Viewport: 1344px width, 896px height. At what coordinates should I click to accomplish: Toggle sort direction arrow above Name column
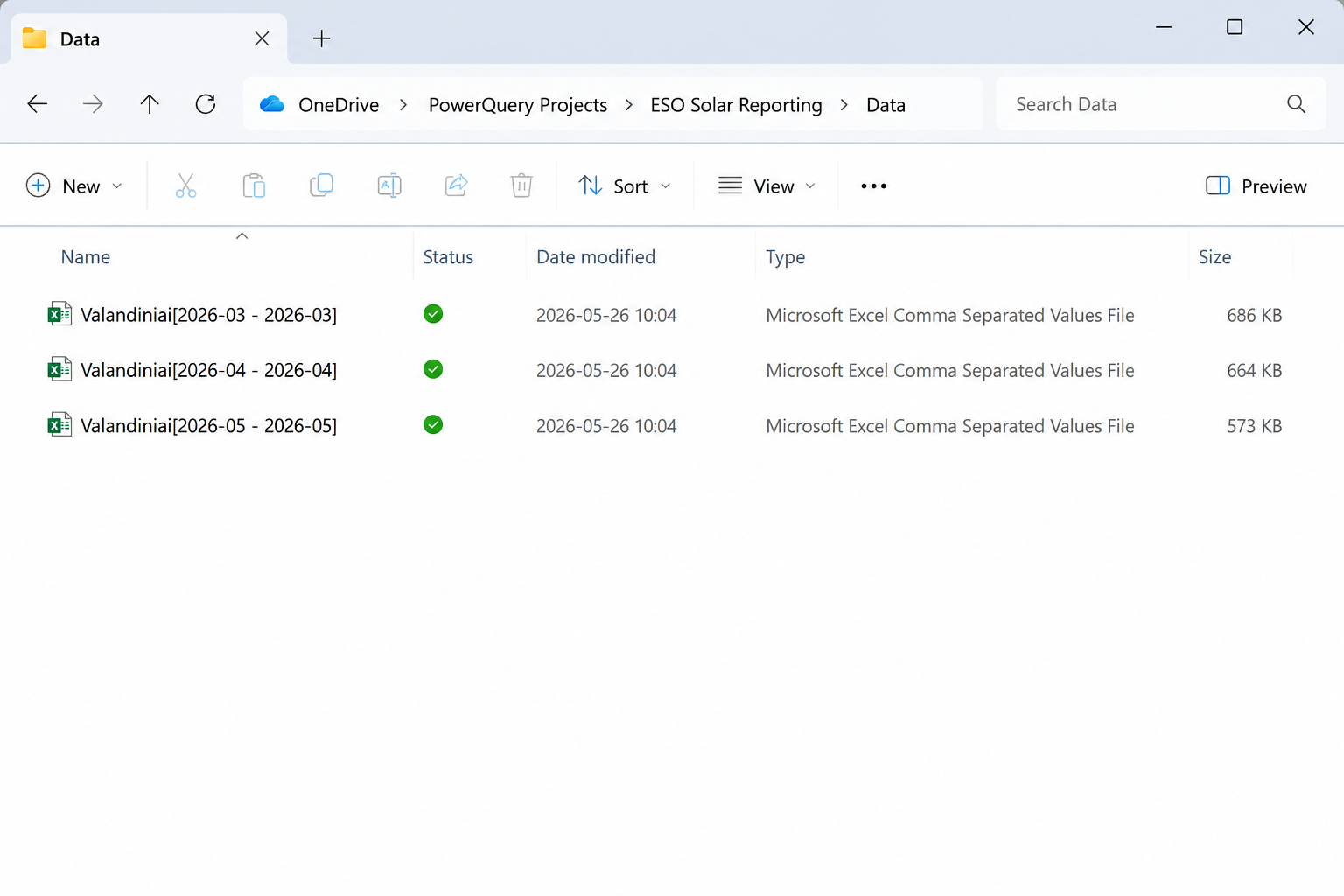(x=242, y=235)
